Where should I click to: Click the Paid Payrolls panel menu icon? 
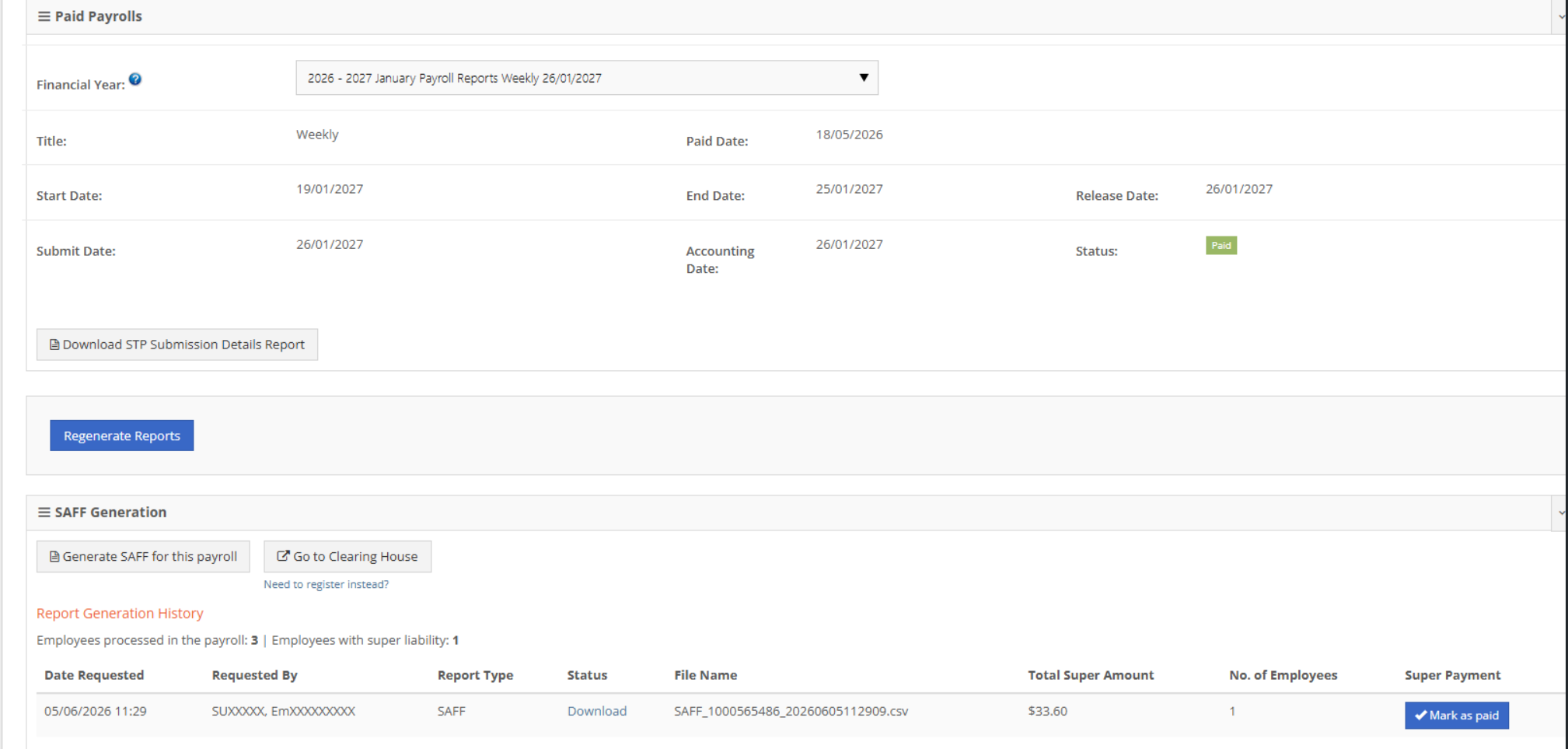[x=44, y=16]
